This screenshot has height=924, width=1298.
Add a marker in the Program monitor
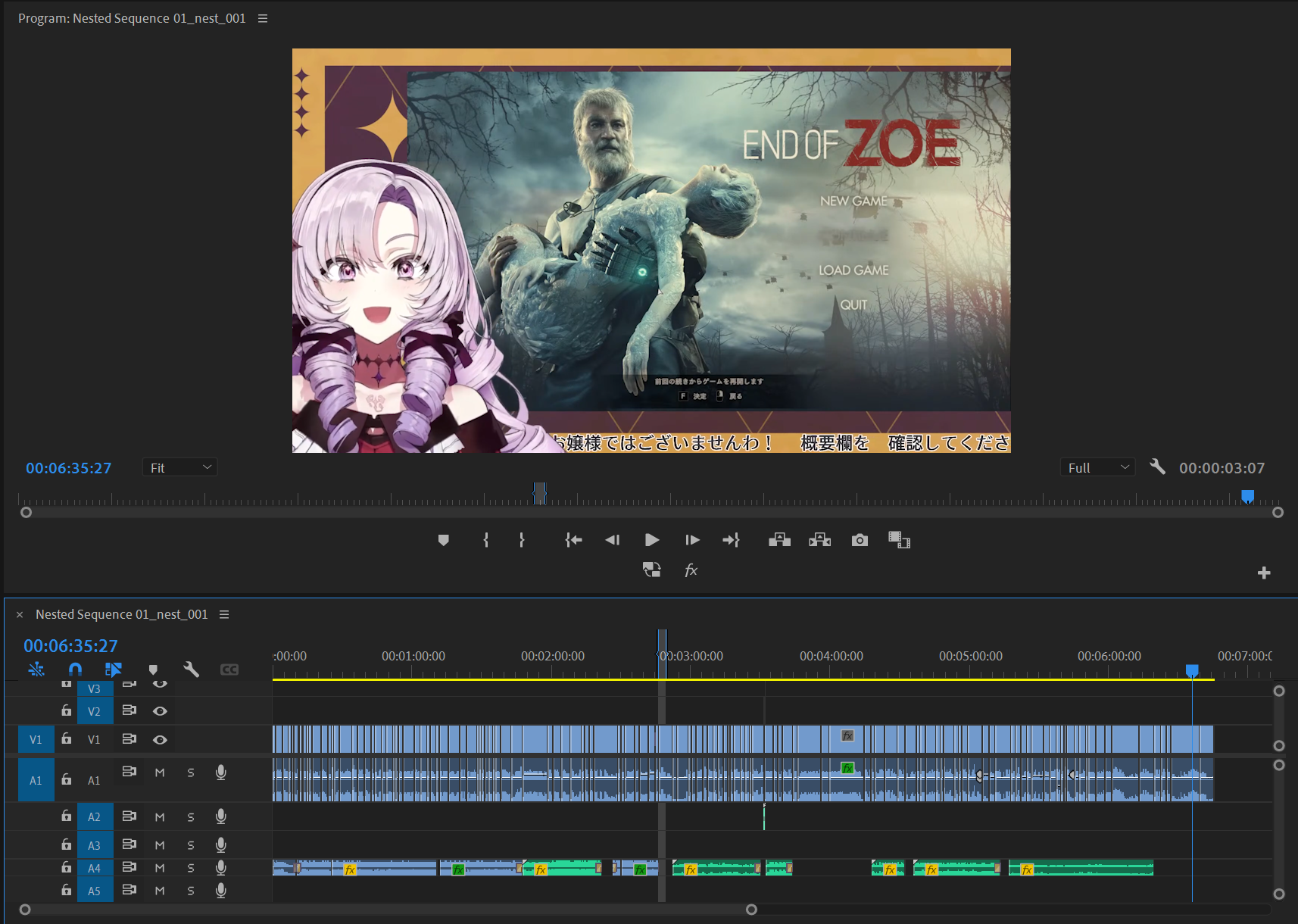tap(444, 540)
